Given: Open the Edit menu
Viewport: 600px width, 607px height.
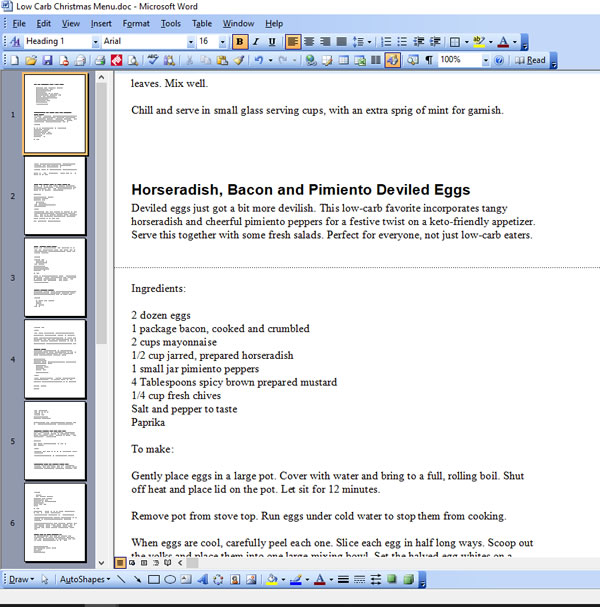Looking at the screenshot, I should click(43, 24).
